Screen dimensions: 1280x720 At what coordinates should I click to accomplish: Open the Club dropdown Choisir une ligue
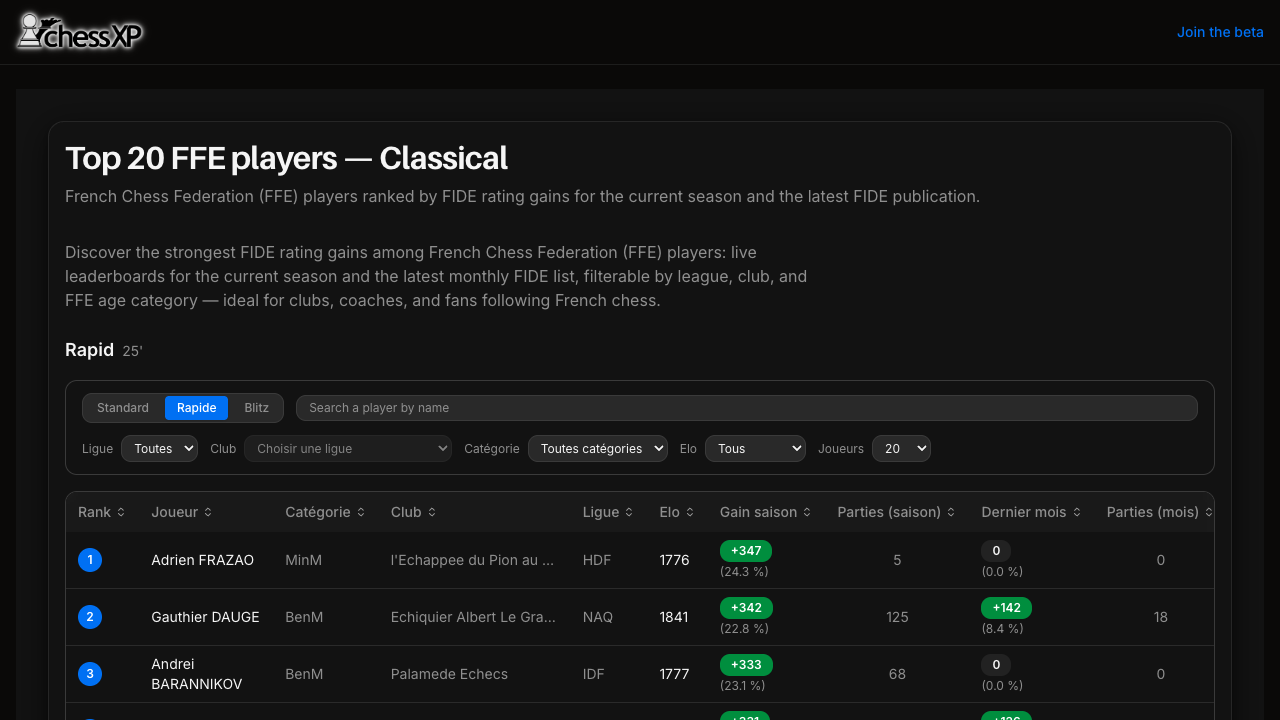coord(348,449)
